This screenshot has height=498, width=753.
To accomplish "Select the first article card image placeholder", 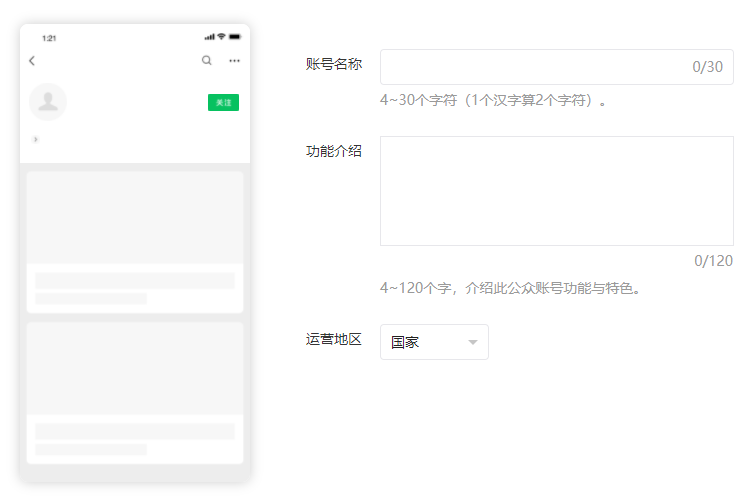I will (135, 218).
